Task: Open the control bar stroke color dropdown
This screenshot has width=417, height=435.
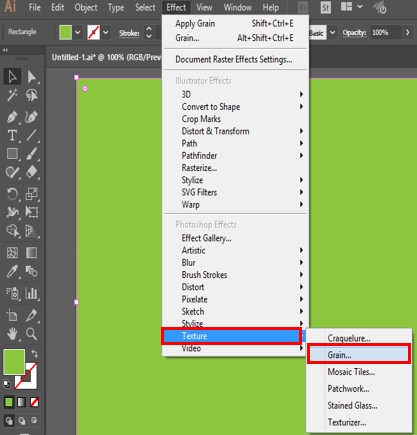Action: tap(106, 33)
